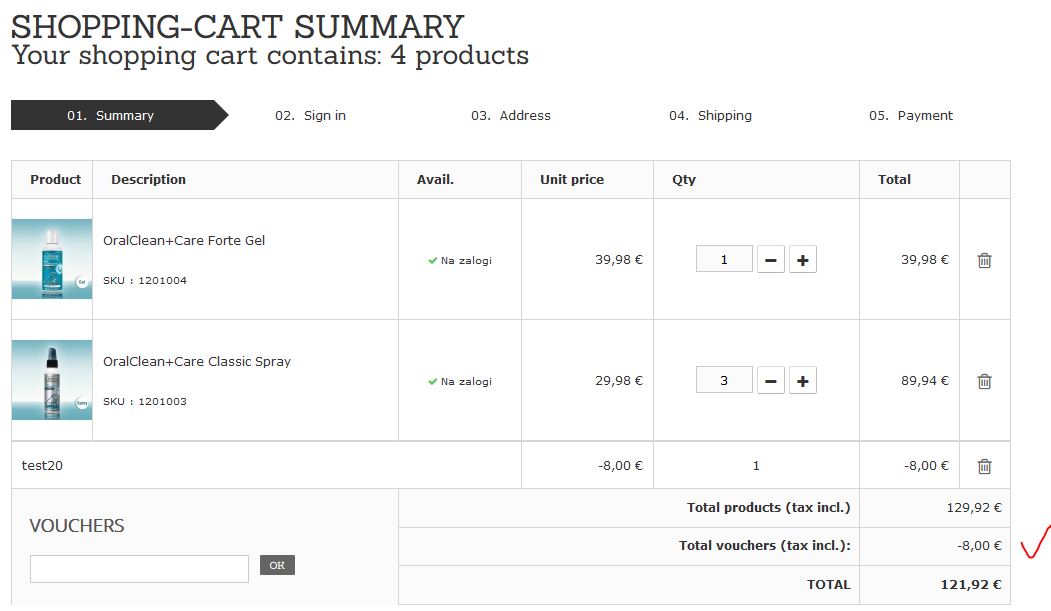Viewport: 1051px width, 611px height.
Task: Open the Forte Gel product thumbnail
Action: click(x=52, y=259)
